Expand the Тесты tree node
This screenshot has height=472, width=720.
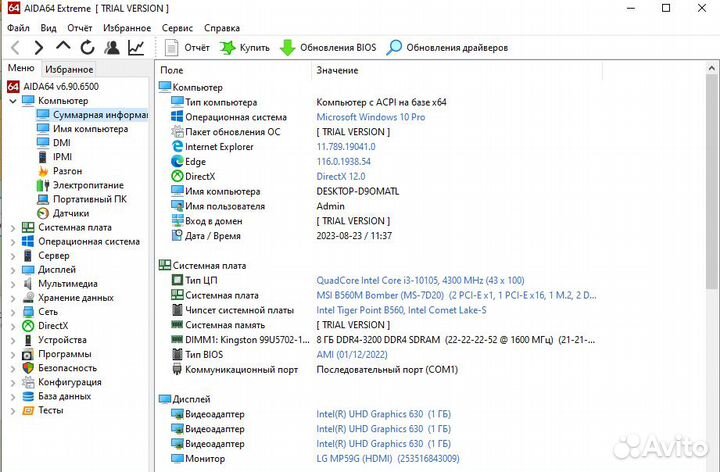tap(13, 410)
